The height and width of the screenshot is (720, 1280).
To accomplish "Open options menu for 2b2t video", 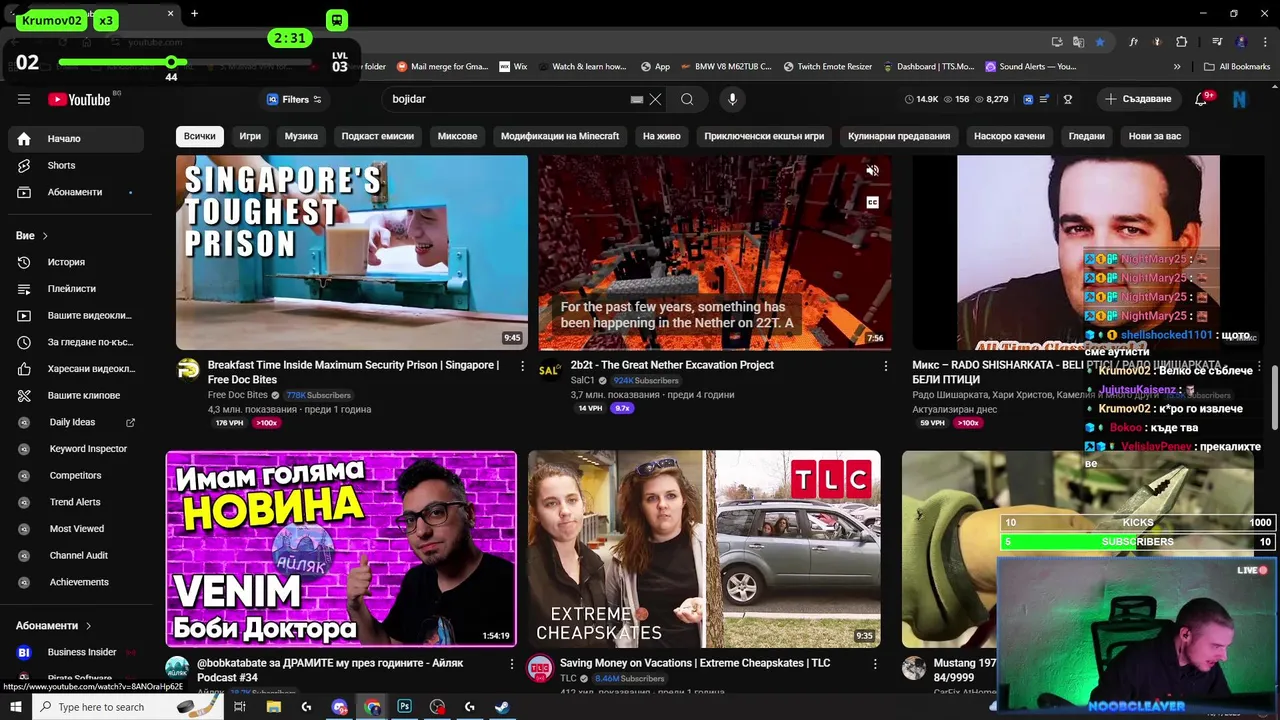I will 885,366.
